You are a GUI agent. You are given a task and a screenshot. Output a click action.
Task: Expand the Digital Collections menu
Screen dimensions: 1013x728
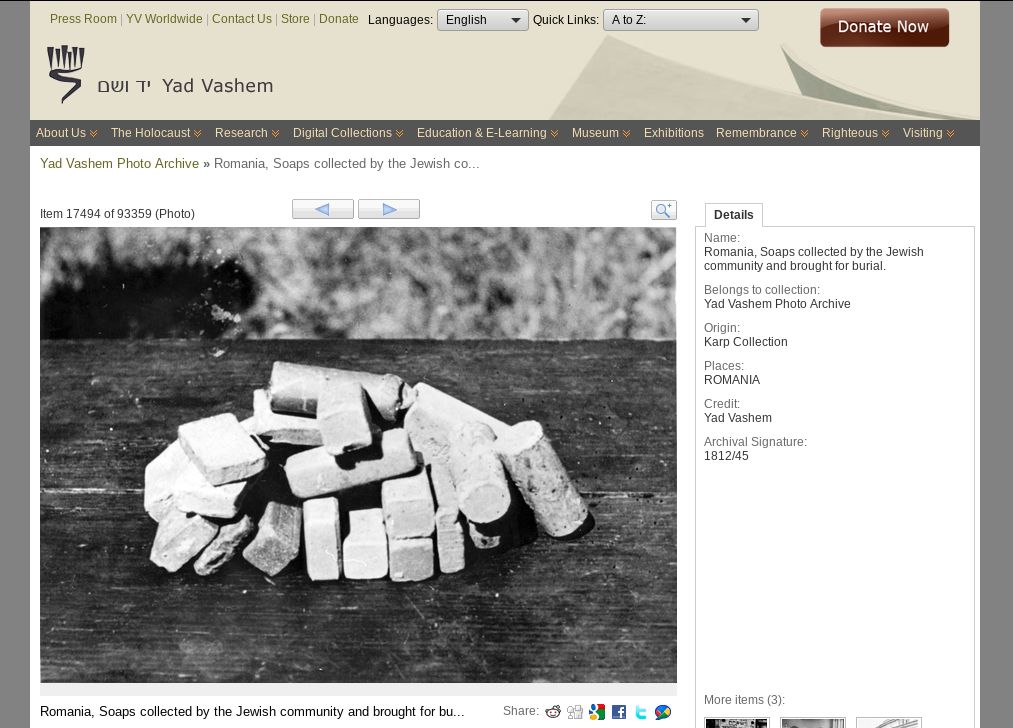(x=347, y=133)
